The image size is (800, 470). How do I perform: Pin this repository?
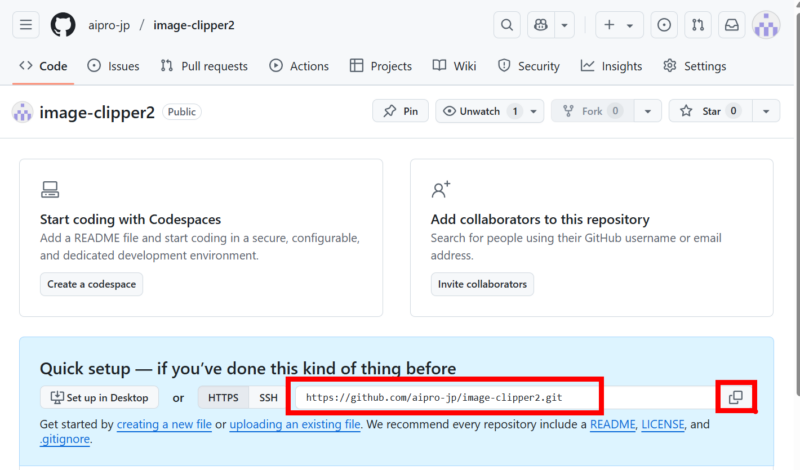pos(401,111)
